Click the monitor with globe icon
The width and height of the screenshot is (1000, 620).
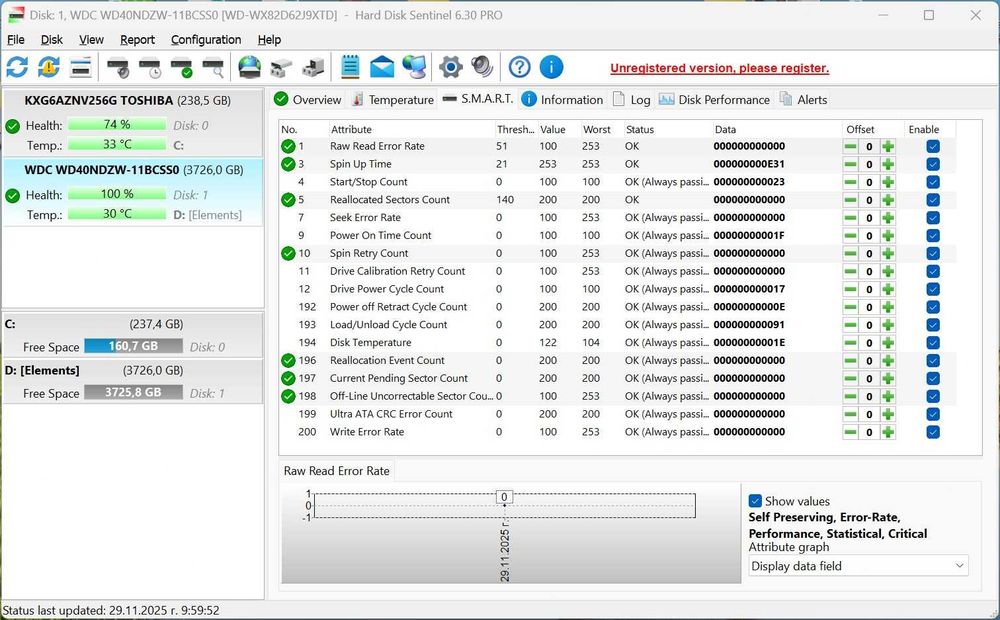coord(415,67)
